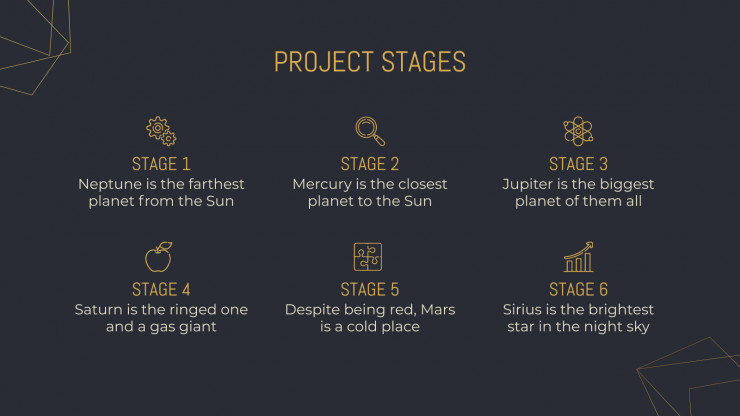Viewport: 740px width, 416px height.
Task: Select the gold geometric lines decoration top-left
Action: click(35, 46)
